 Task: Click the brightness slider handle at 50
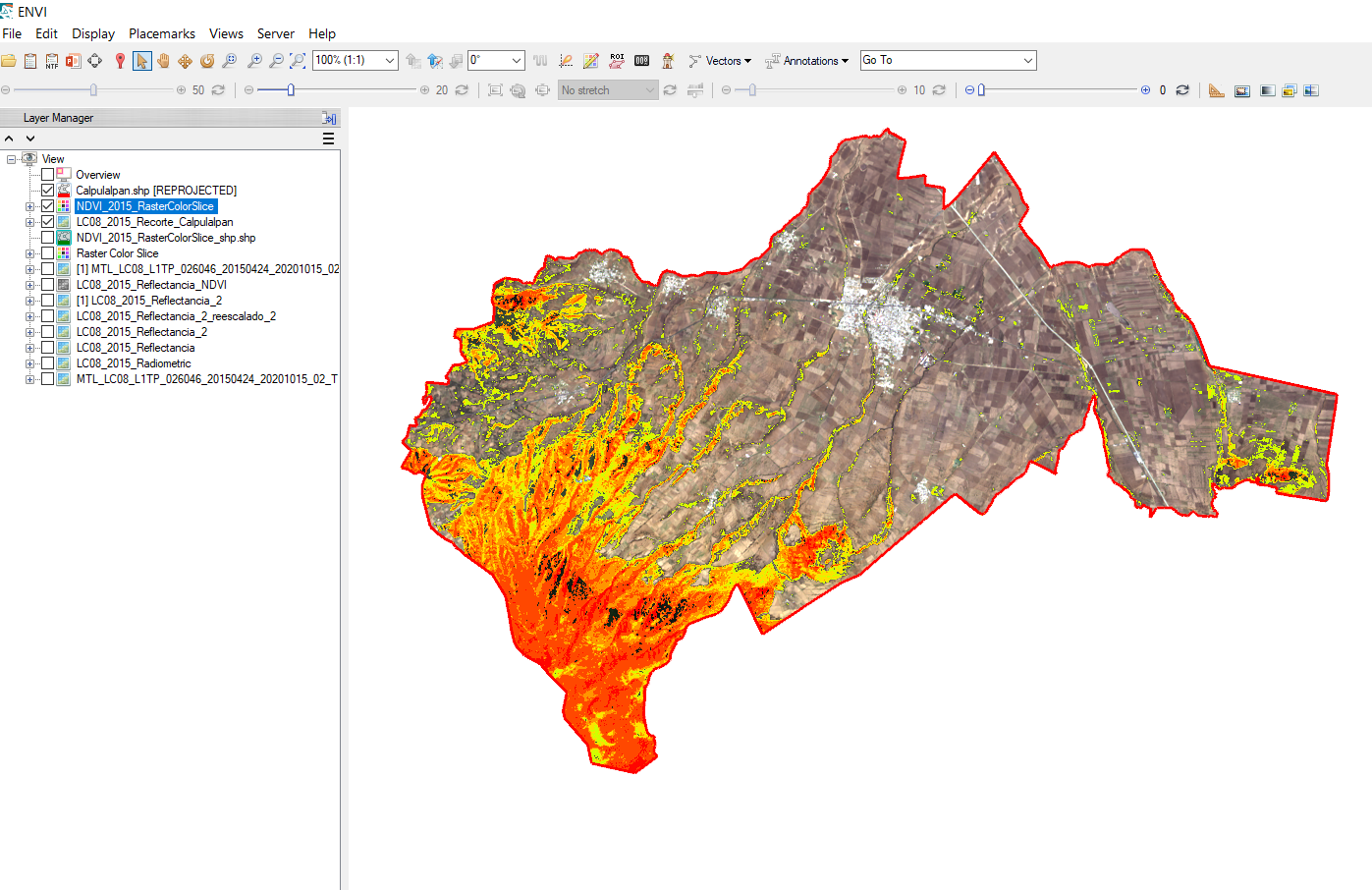(x=93, y=90)
